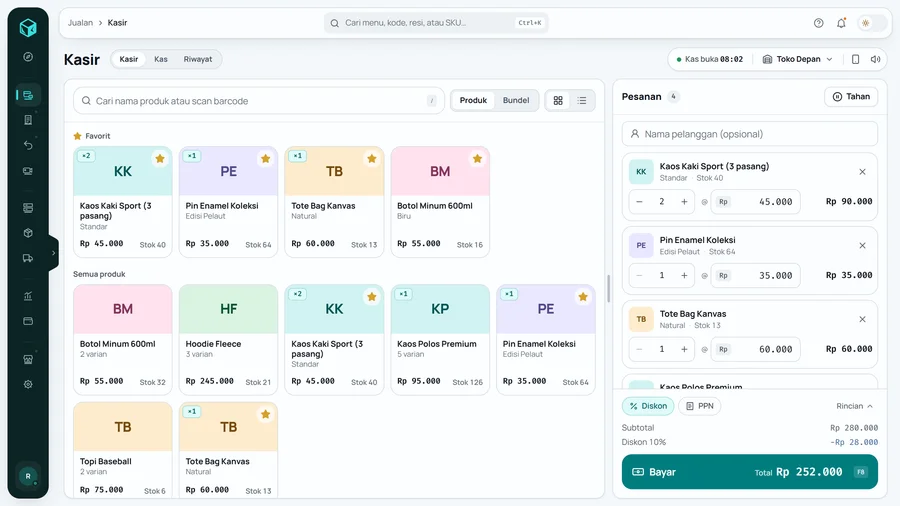The width and height of the screenshot is (900, 506).
Task: Select the Kasir tab
Action: 129,59
